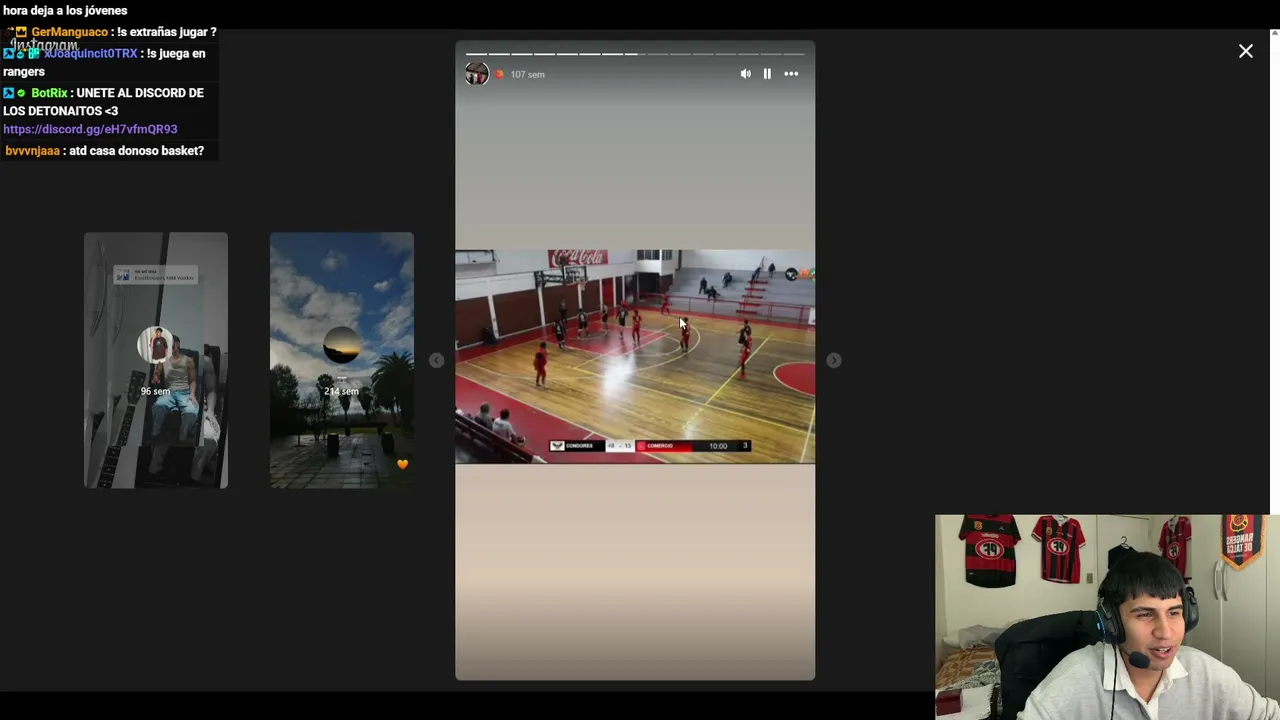Click the basketball game video in story

(635, 357)
